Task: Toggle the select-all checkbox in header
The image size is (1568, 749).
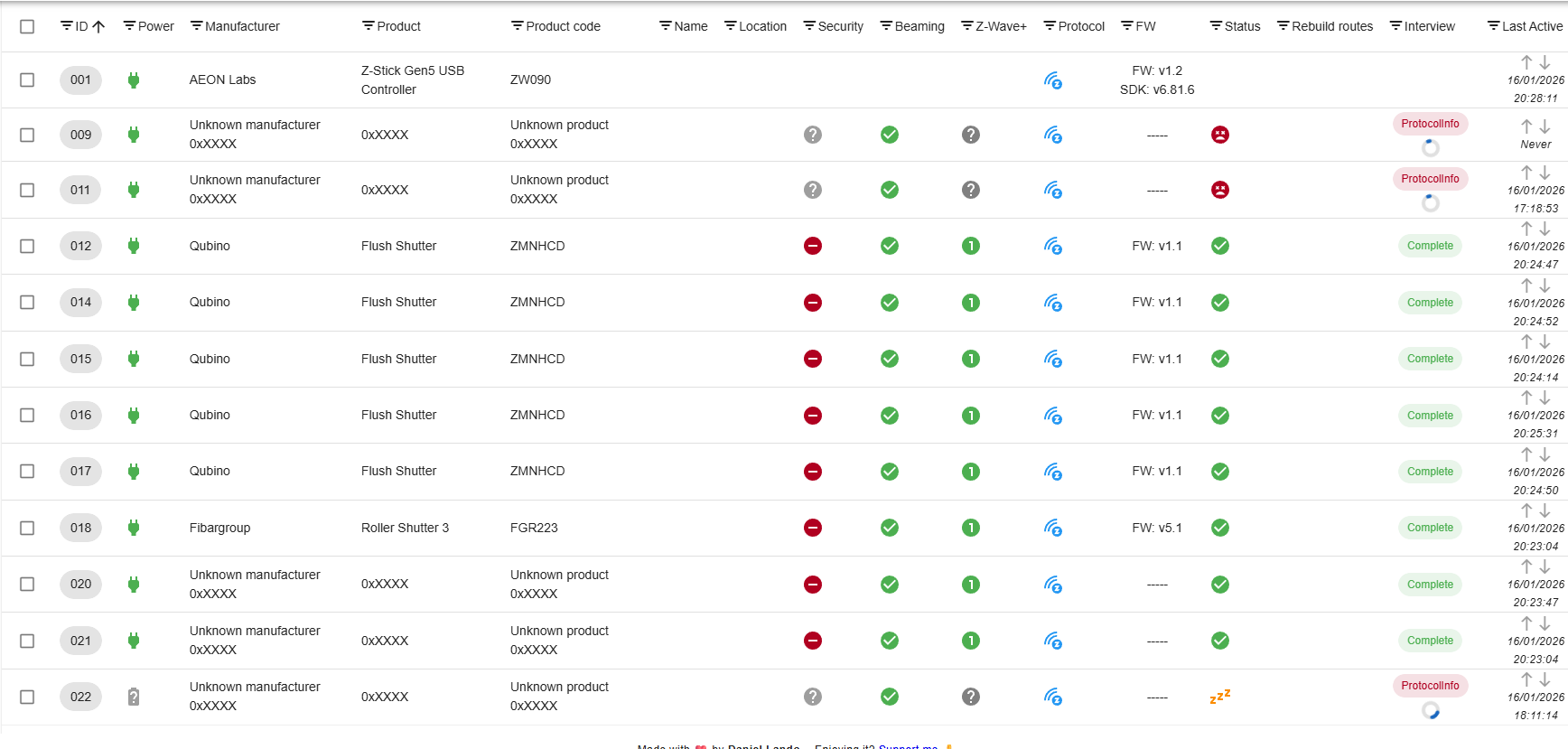Action: click(x=27, y=26)
